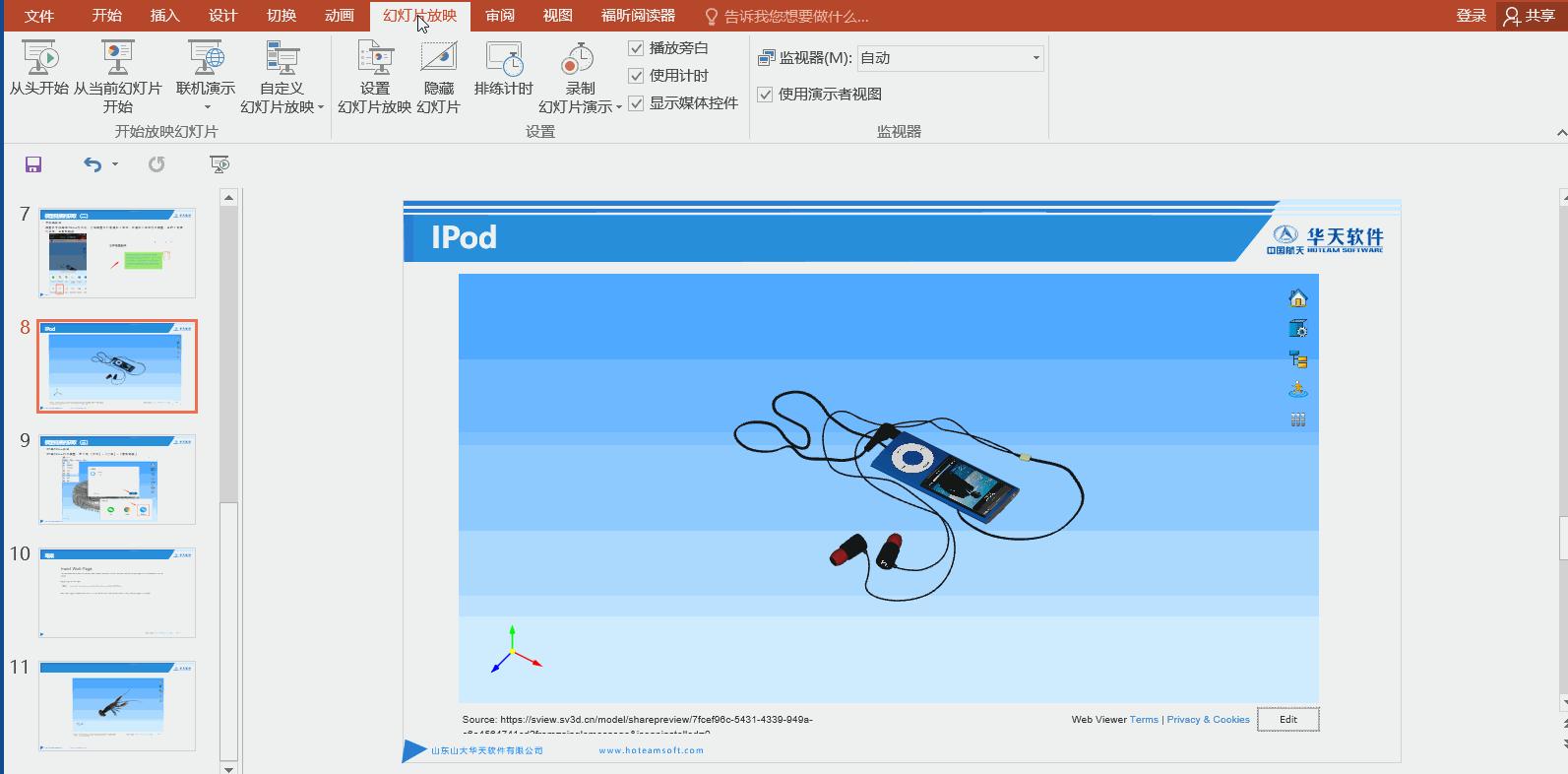Select slide 10 thumbnail

(117, 593)
